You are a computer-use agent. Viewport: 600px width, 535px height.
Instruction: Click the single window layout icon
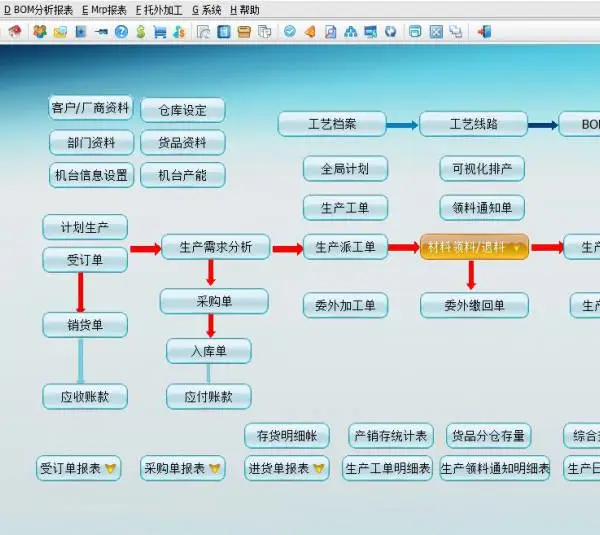[415, 31]
